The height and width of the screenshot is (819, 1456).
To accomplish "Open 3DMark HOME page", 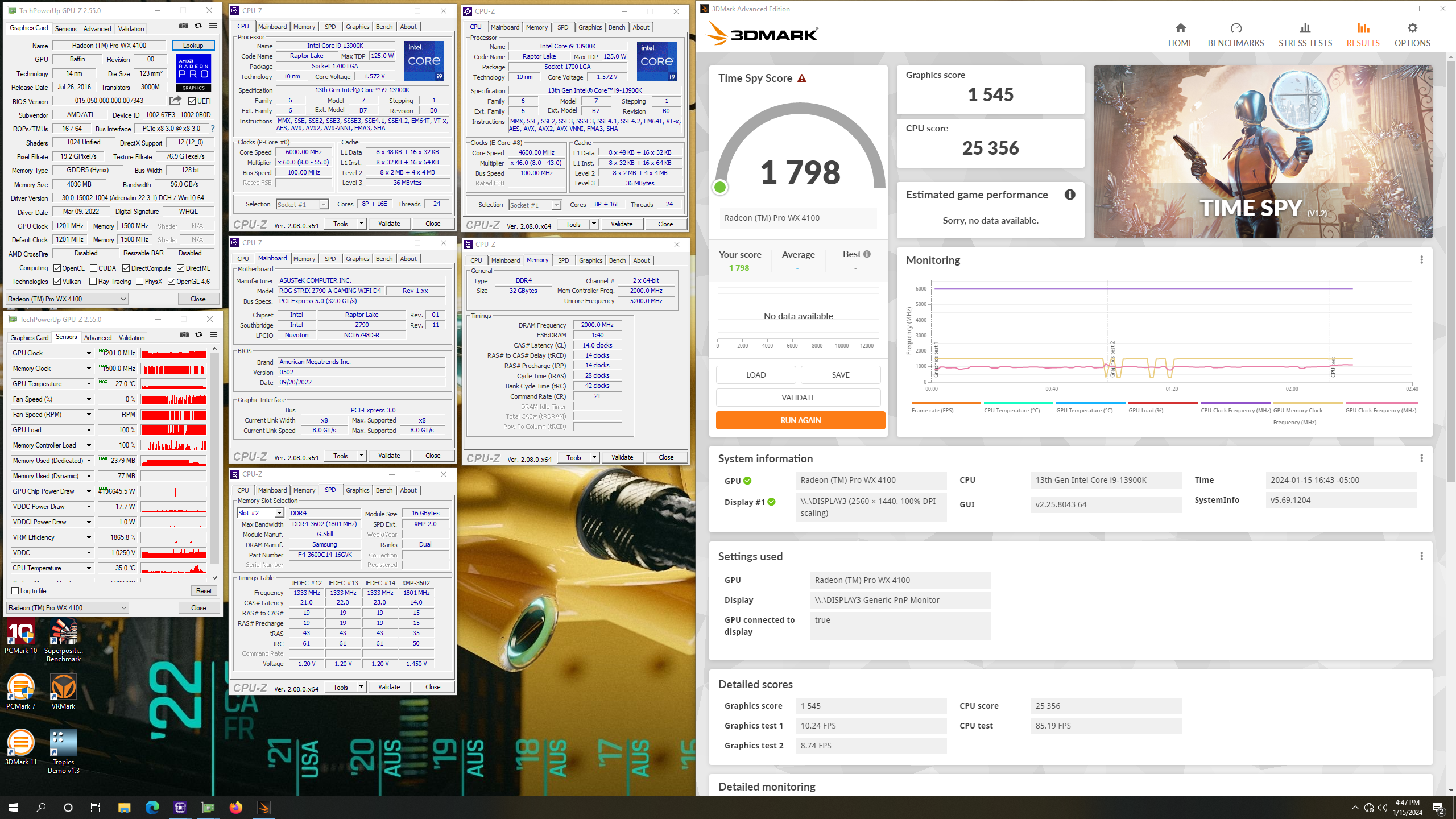I will [1180, 35].
